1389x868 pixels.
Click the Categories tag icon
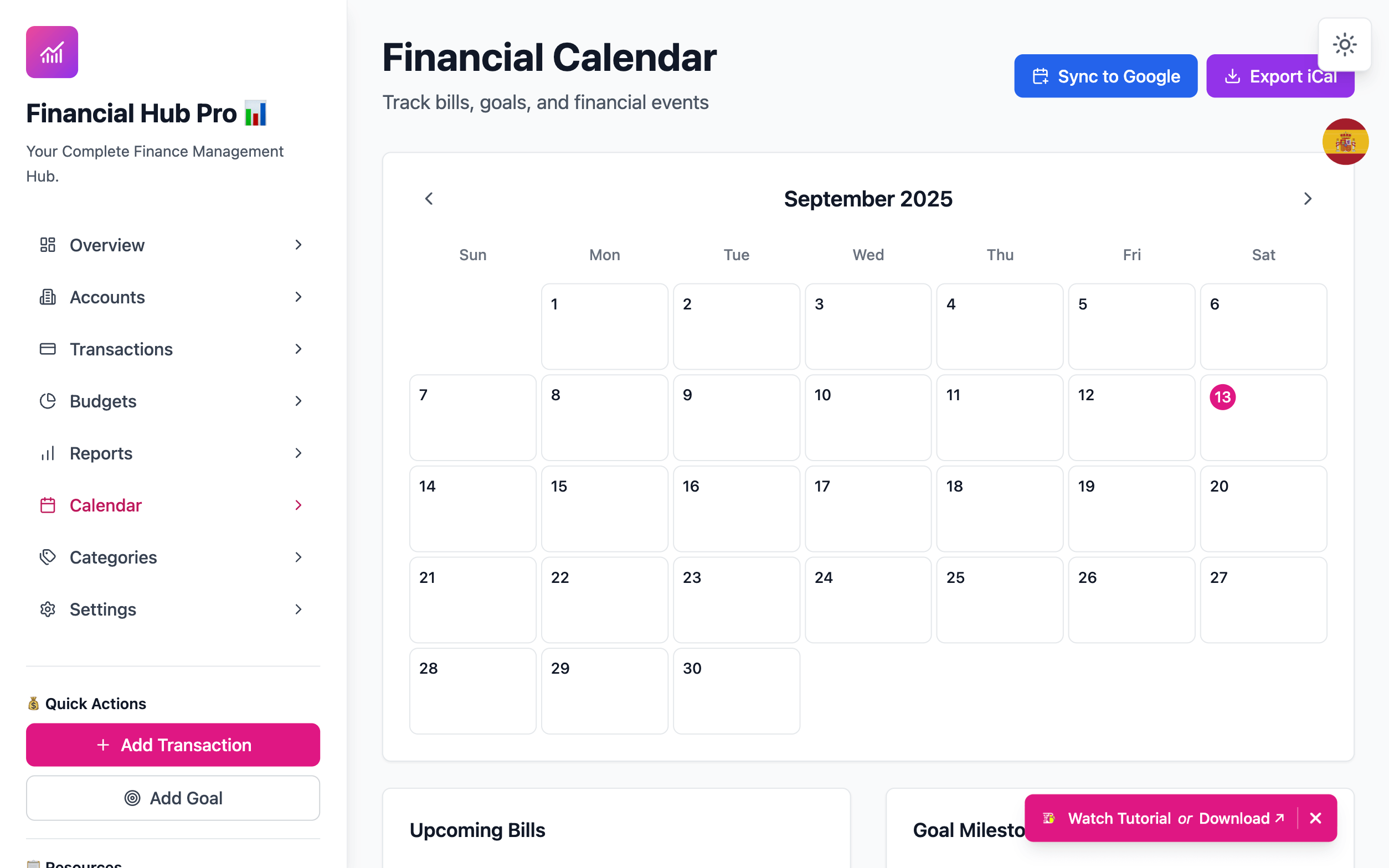[x=48, y=557]
